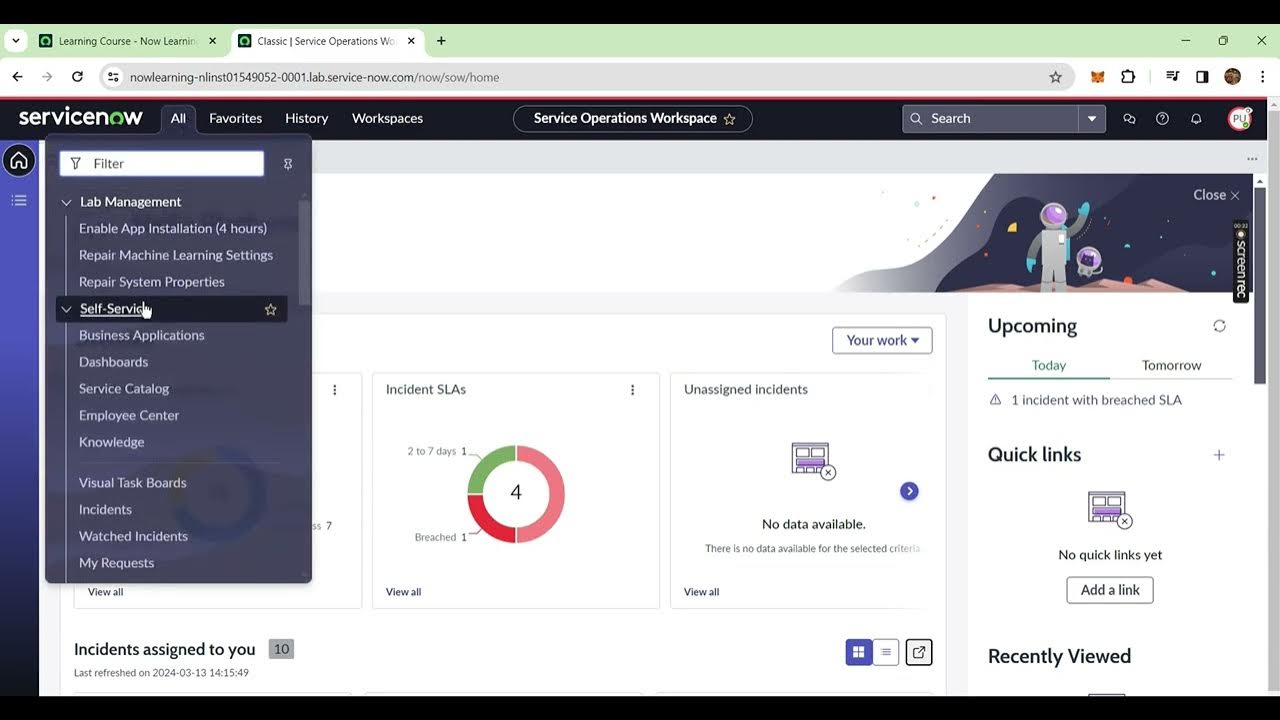The image size is (1280, 720).
Task: Star the Service Operations Workspace title
Action: click(x=730, y=119)
